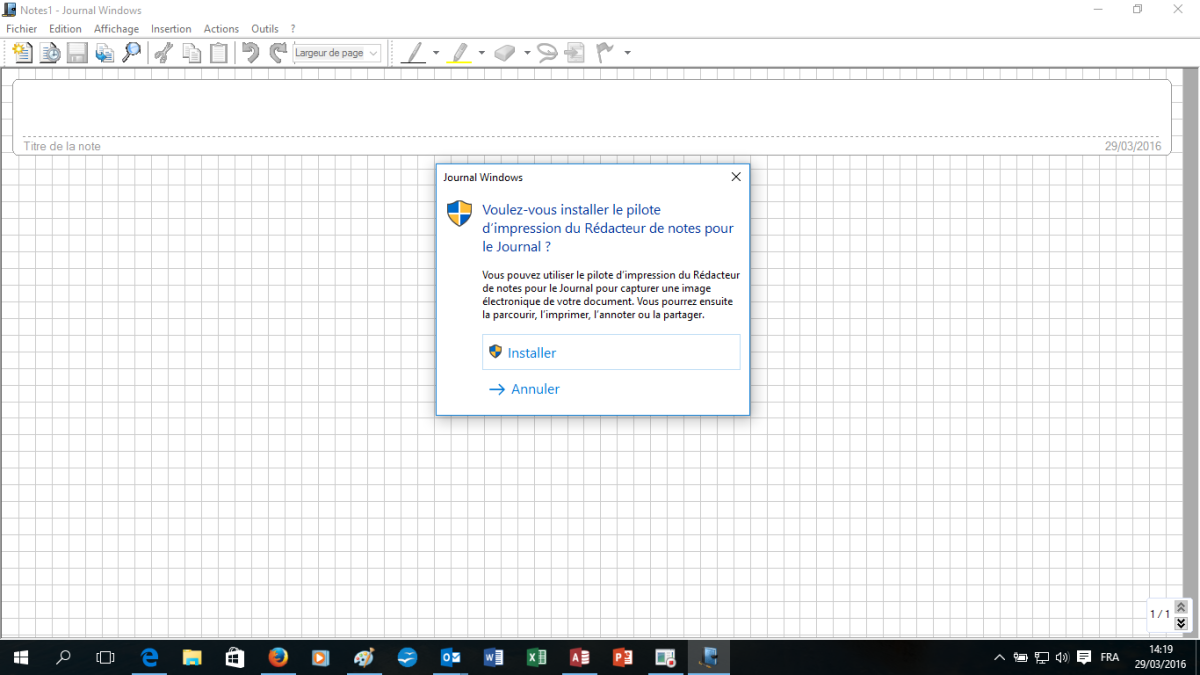Open the Highlighter dropdown arrow
This screenshot has width=1200, height=675.
point(482,53)
